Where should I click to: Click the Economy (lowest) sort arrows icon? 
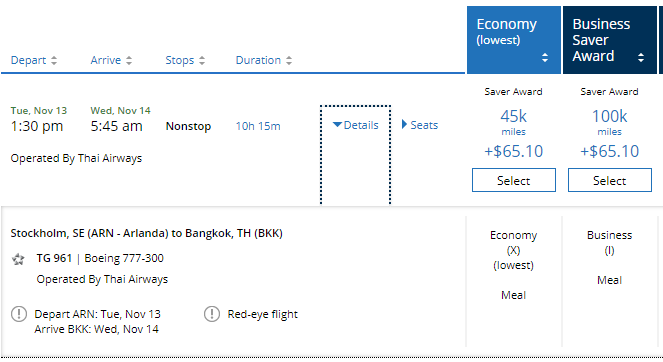pos(545,58)
